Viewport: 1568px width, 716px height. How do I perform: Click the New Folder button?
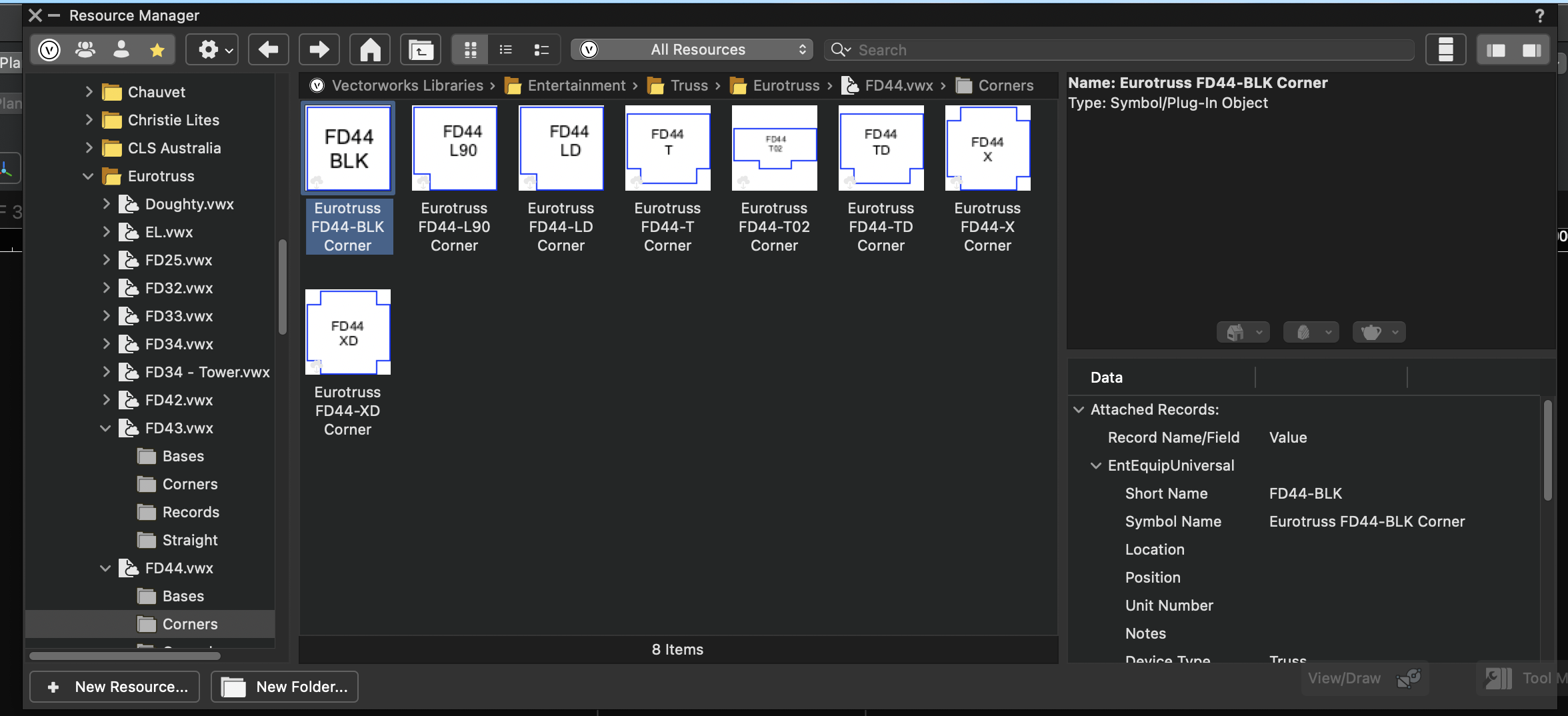tap(285, 687)
